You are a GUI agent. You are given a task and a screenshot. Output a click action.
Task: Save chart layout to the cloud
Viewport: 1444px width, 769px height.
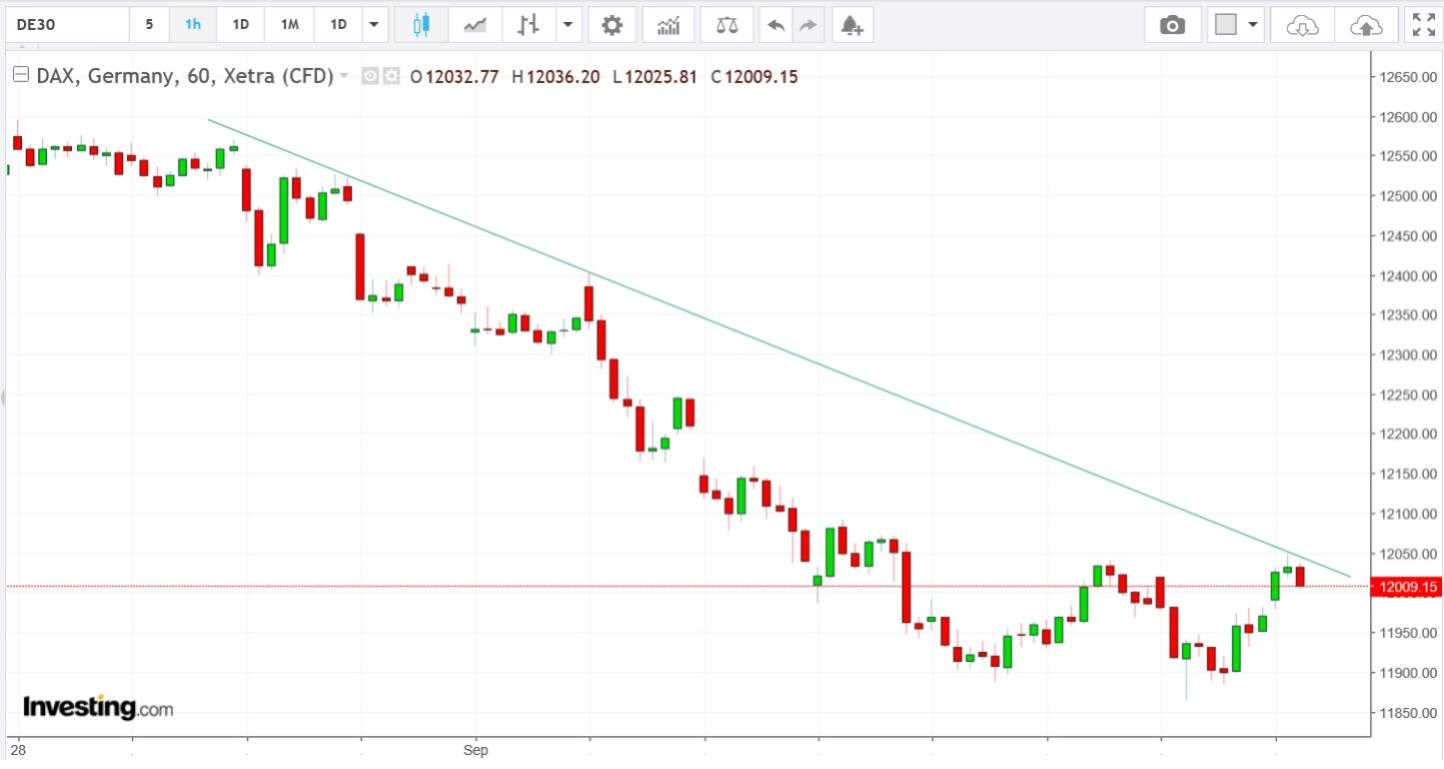click(x=1365, y=24)
